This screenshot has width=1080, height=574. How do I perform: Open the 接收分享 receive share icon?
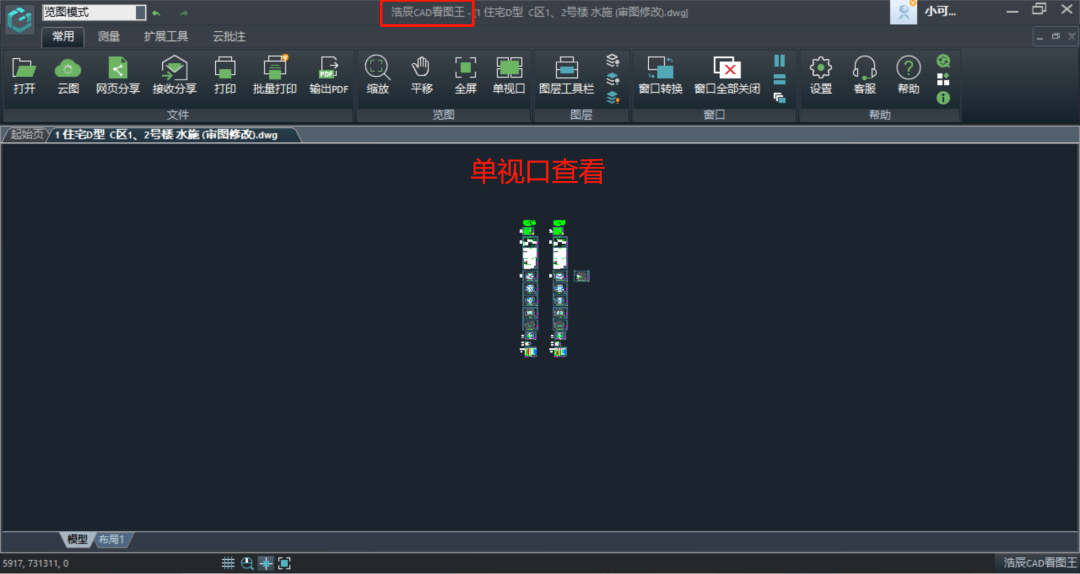pos(174,75)
